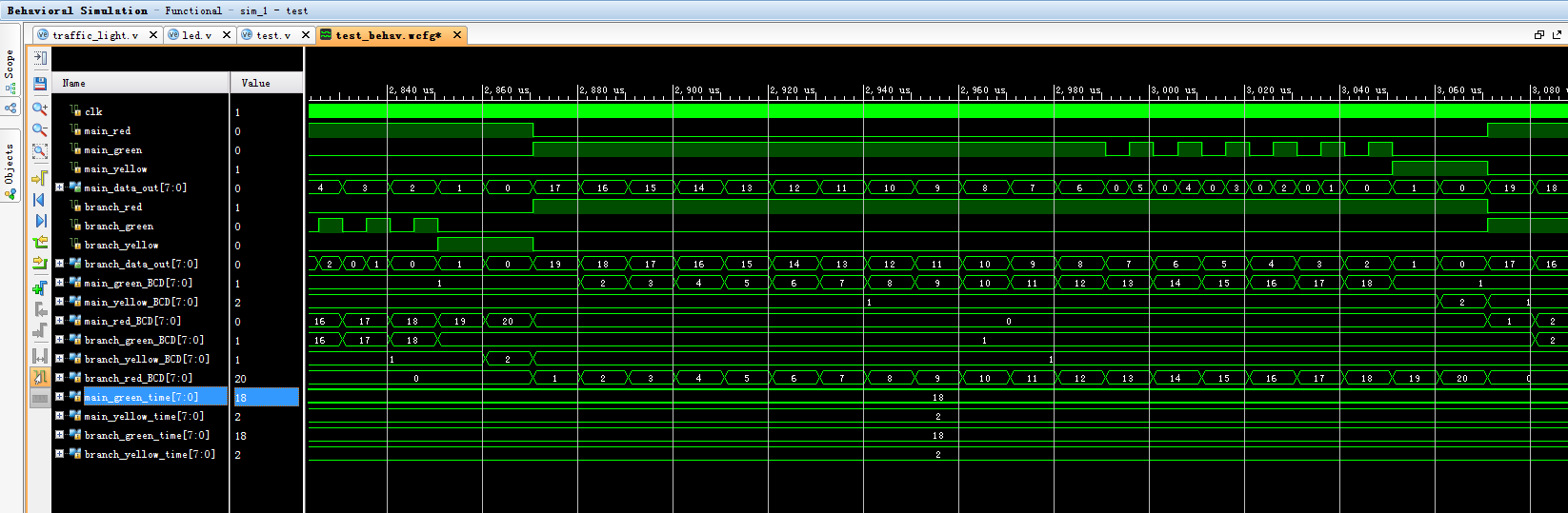
Task: Expand branch_yellow_time[7:0] bus
Action: [x=59, y=454]
